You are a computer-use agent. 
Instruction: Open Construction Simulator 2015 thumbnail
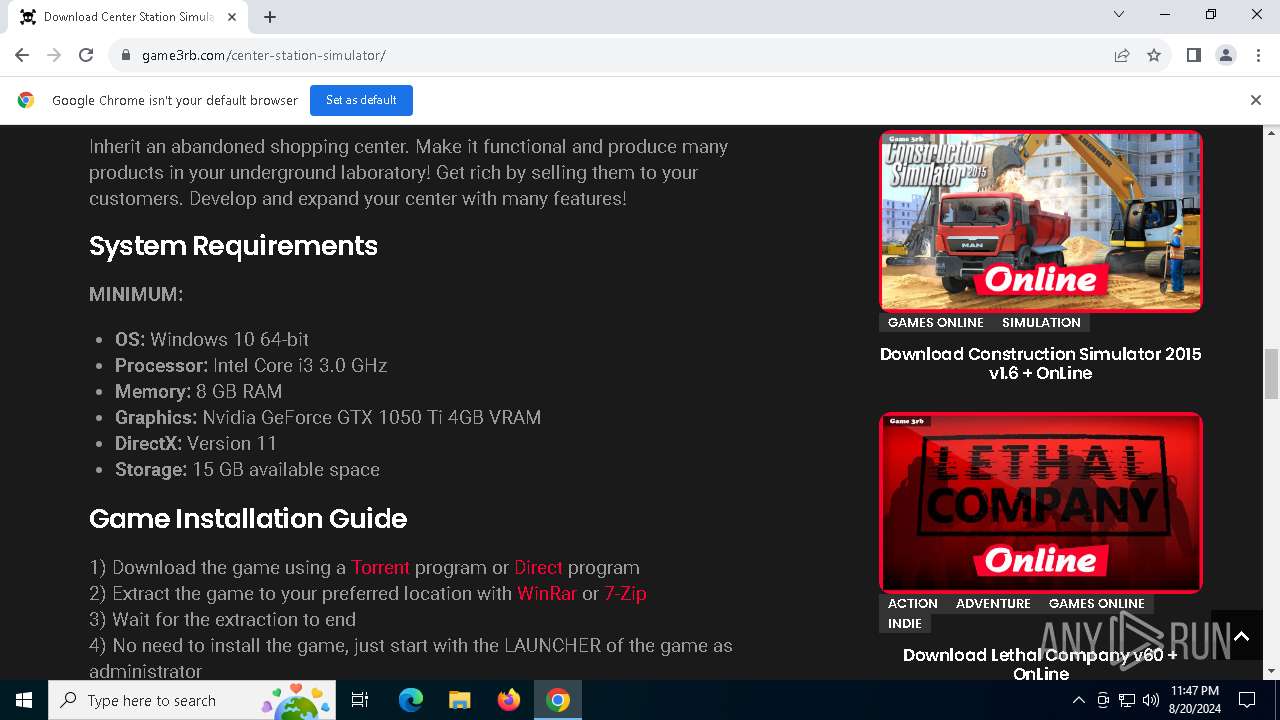click(x=1041, y=221)
